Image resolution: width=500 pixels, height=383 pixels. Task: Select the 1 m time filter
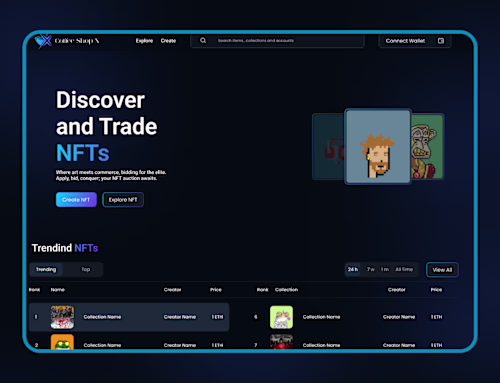(385, 269)
